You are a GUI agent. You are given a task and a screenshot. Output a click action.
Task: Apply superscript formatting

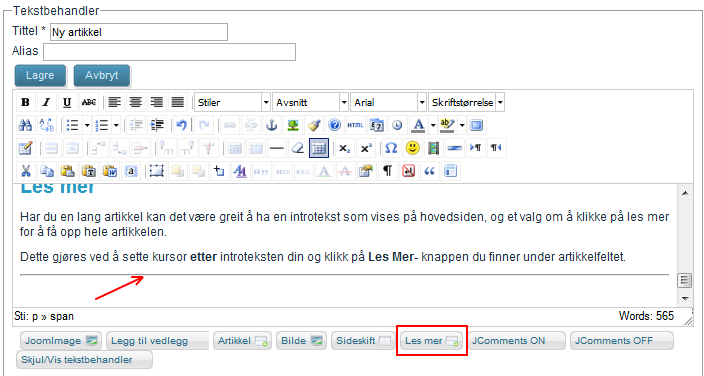(x=366, y=148)
